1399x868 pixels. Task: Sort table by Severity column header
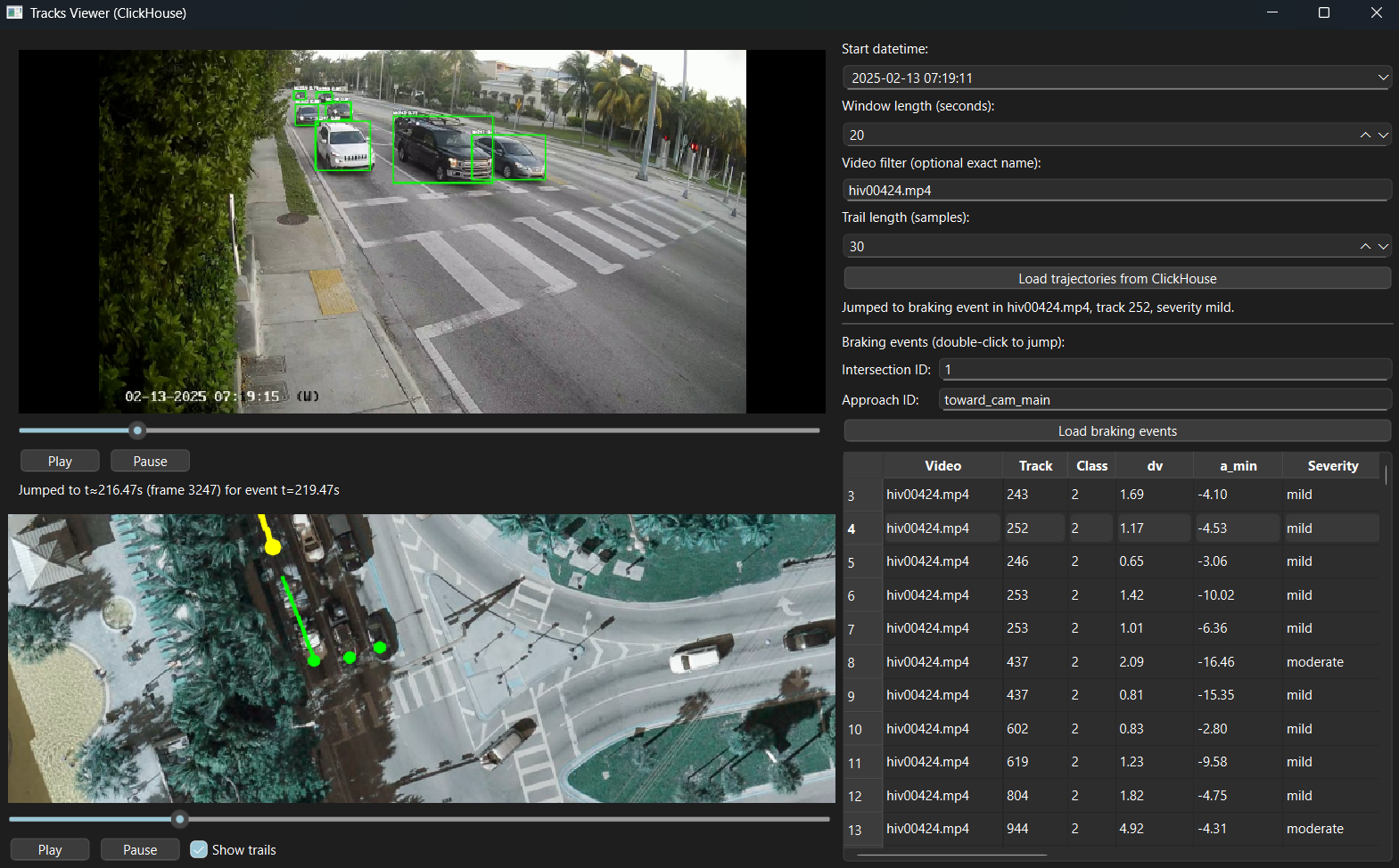click(x=1332, y=466)
